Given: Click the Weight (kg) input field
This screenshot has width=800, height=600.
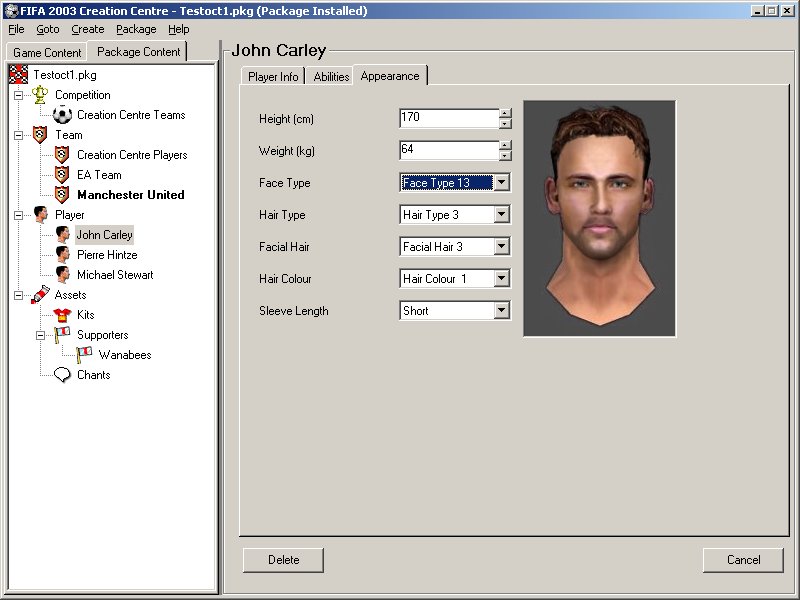Looking at the screenshot, I should pyautogui.click(x=448, y=149).
